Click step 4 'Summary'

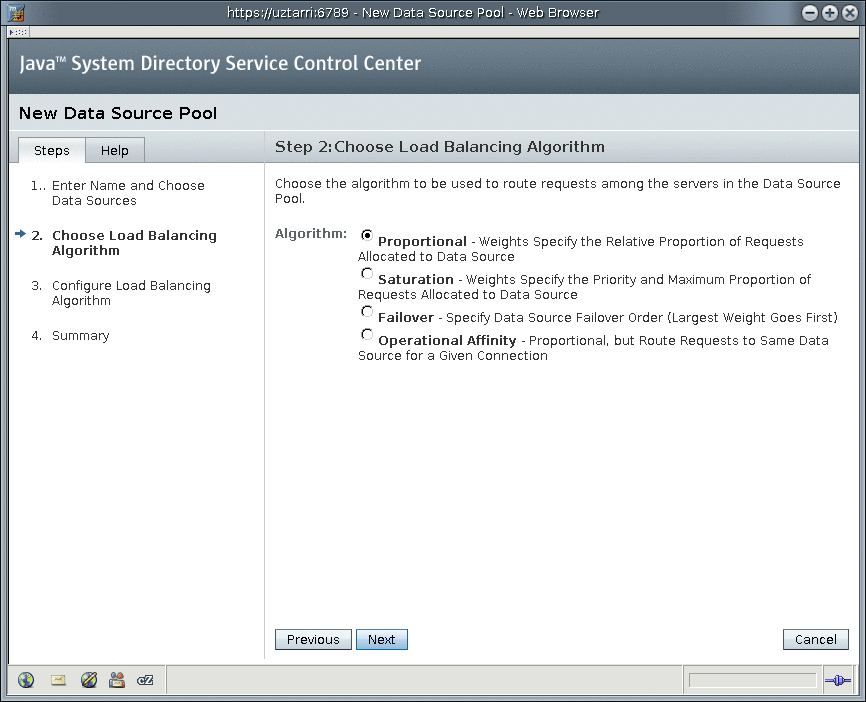coord(81,335)
